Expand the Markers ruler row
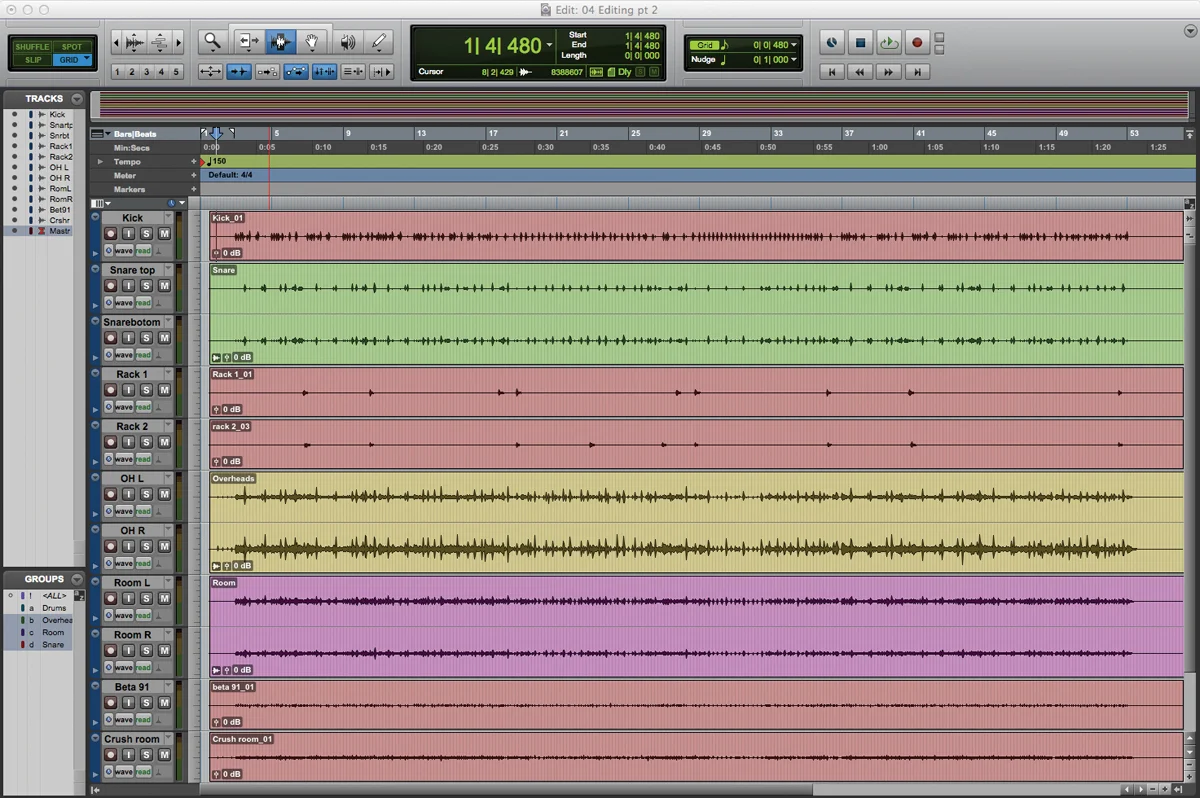 tap(195, 188)
